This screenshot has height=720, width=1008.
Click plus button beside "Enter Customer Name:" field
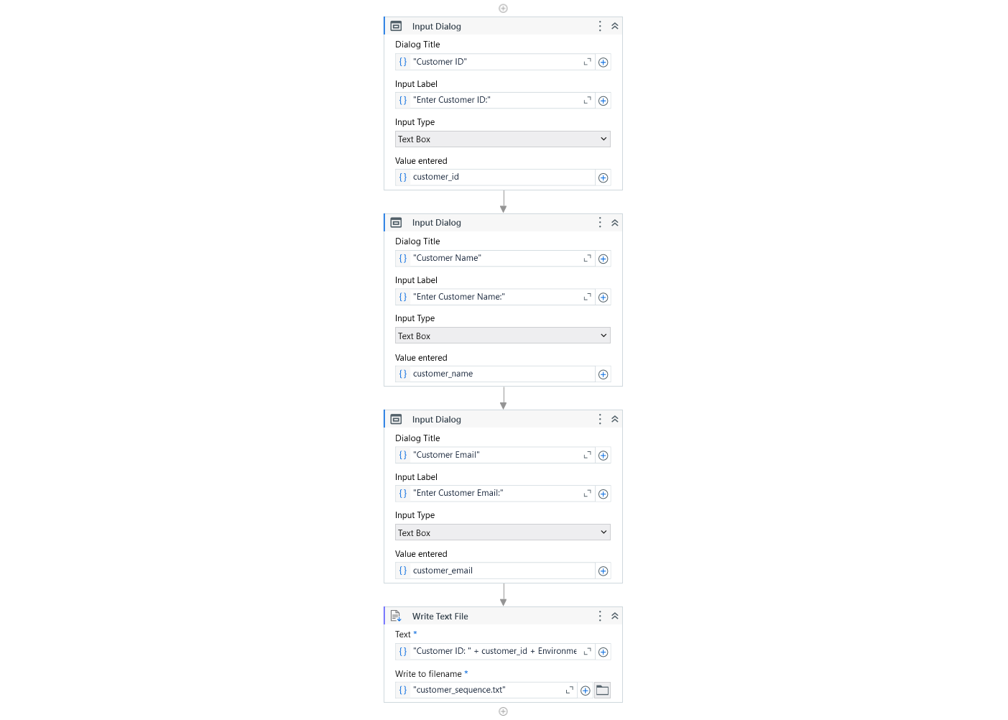603,297
